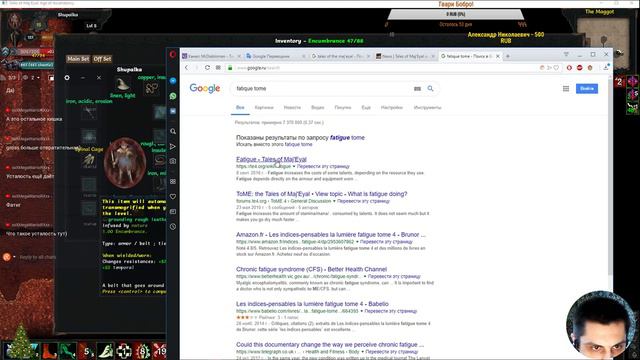Image resolution: width=640 pixels, height=360 pixels.
Task: Switch to the Main Set equipment tab
Action: [x=78, y=59]
